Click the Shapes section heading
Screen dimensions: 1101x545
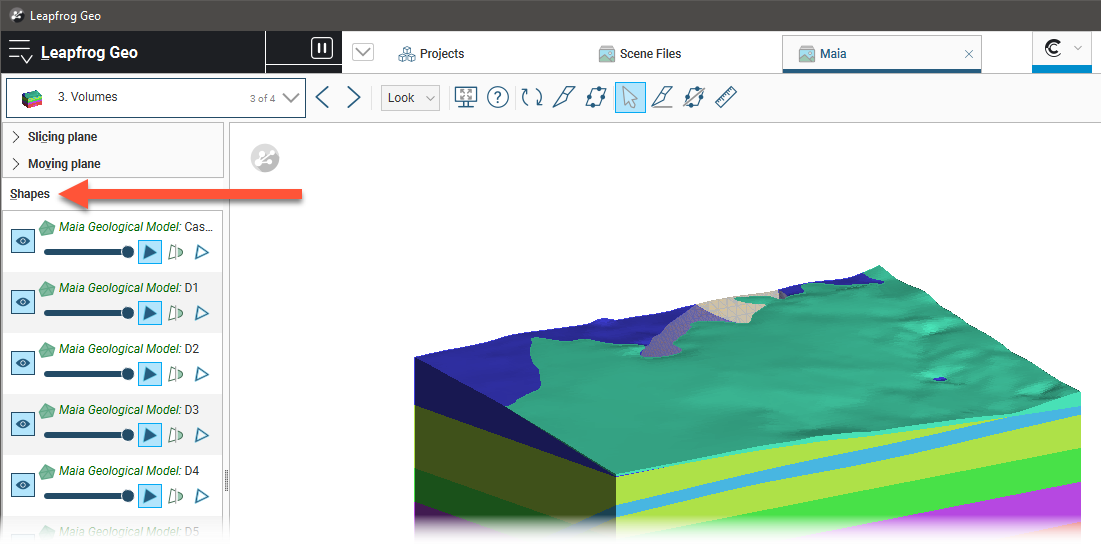pos(30,194)
